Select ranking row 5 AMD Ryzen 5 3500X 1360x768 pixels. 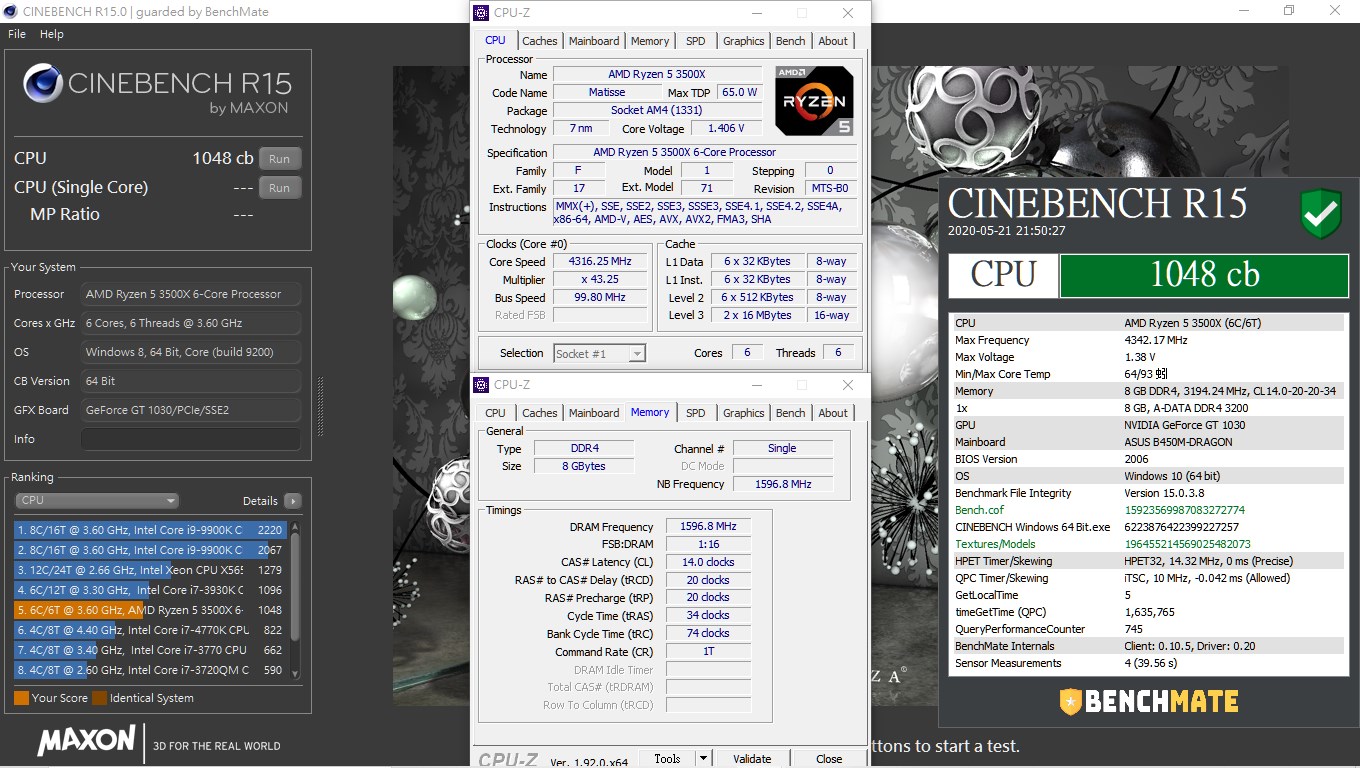point(150,610)
